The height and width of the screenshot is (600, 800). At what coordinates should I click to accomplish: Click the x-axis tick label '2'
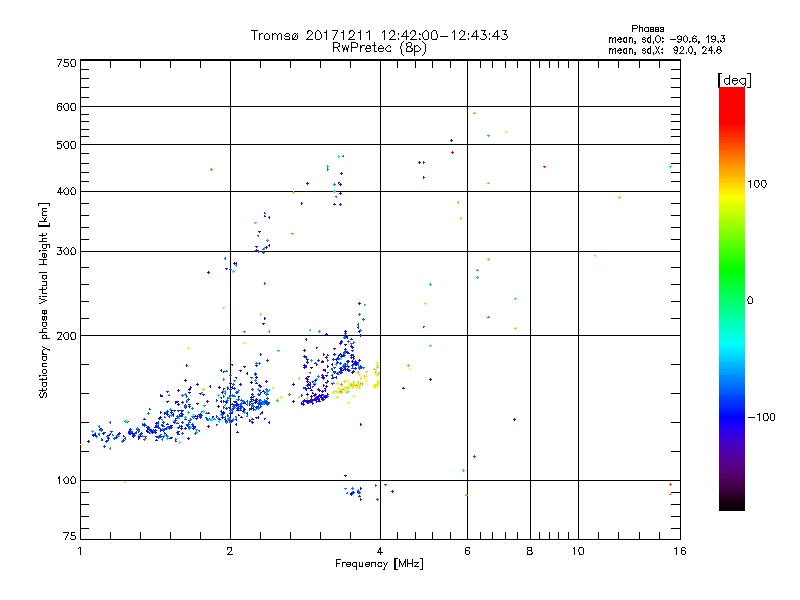tap(230, 551)
